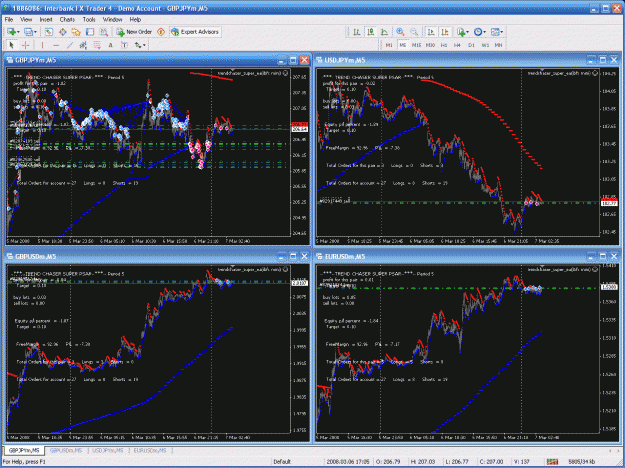
Task: Select the Text tool (A icon)
Action: click(110, 45)
